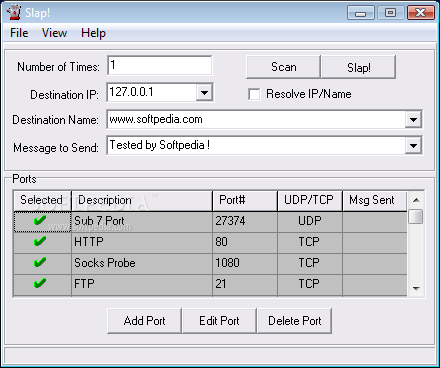Click the port number 27374 cell
440x368 pixels.
[245, 222]
